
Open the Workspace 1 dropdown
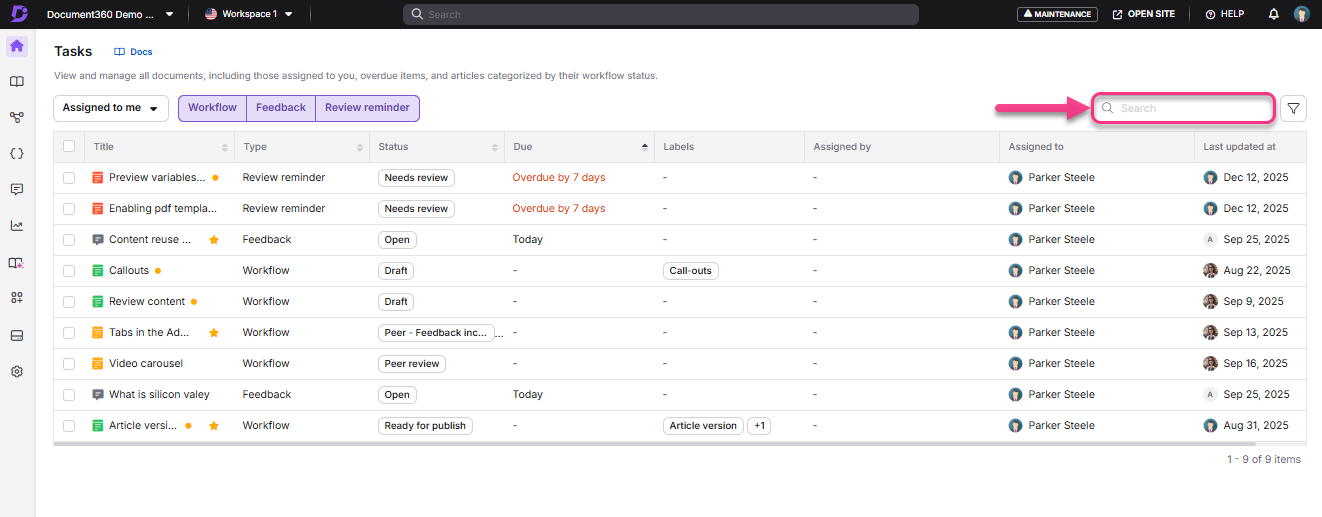[x=249, y=14]
